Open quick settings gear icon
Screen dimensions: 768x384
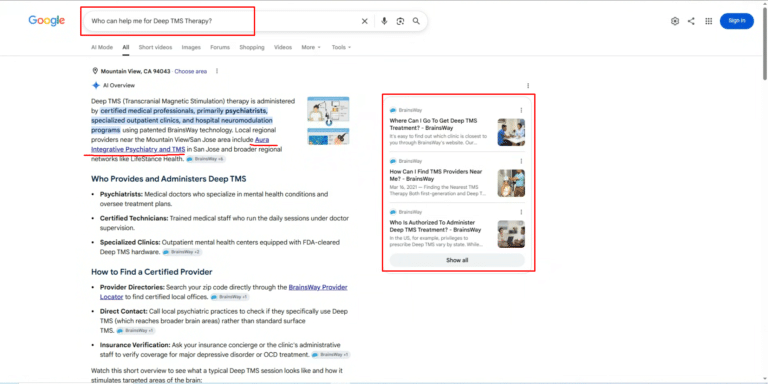[x=675, y=21]
